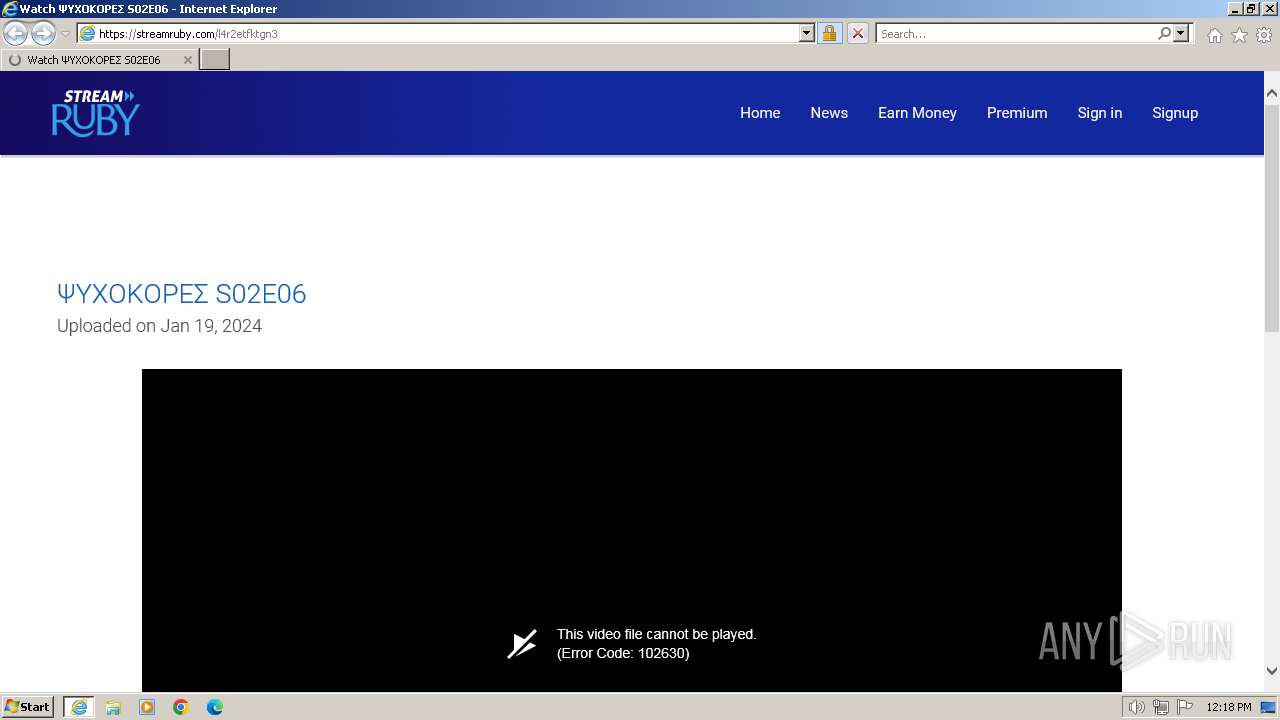Click the search magnifier icon

pyautogui.click(x=1164, y=33)
